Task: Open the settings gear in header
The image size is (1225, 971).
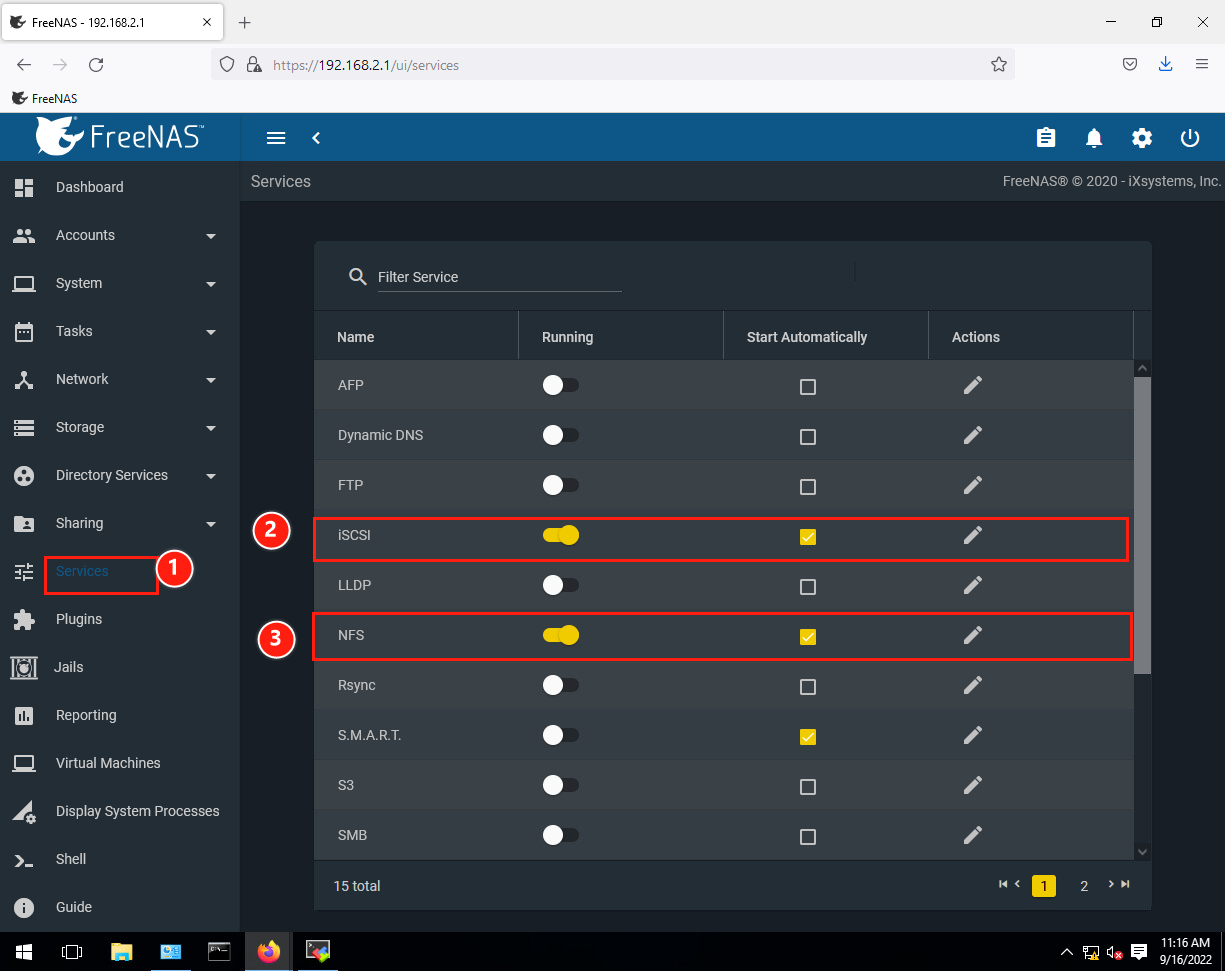Action: click(1142, 138)
